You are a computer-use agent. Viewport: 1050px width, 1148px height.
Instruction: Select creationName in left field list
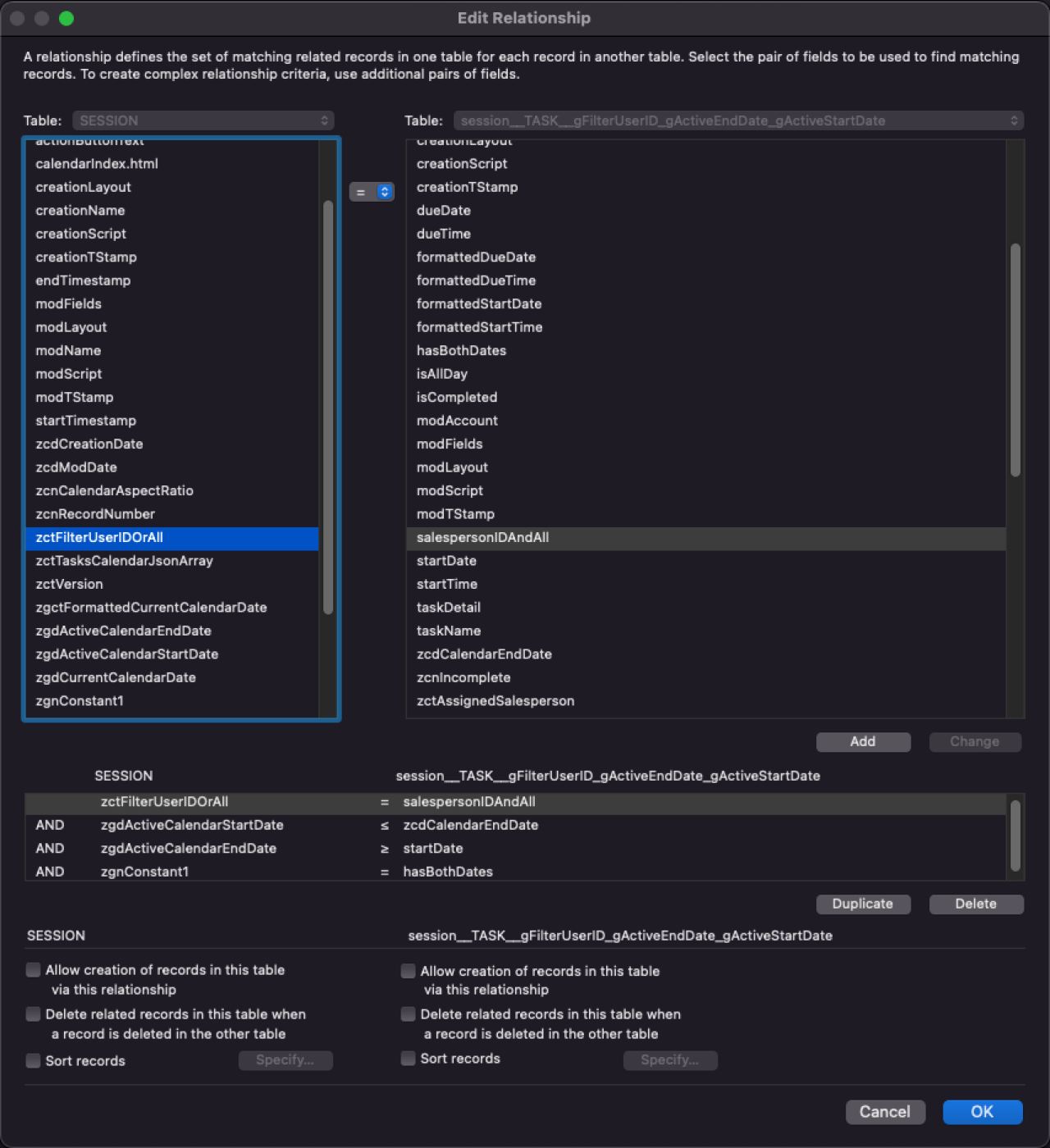[x=172, y=211]
